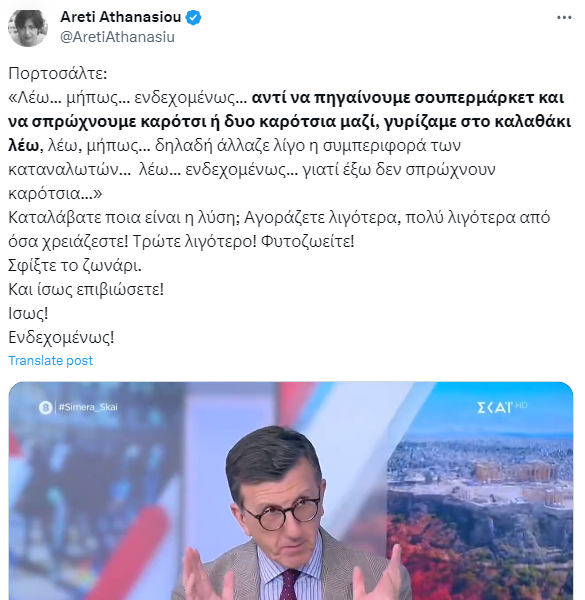Image resolution: width=585 pixels, height=600 pixels.
Task: Play the embedded SKAI video clip
Action: click(291, 491)
